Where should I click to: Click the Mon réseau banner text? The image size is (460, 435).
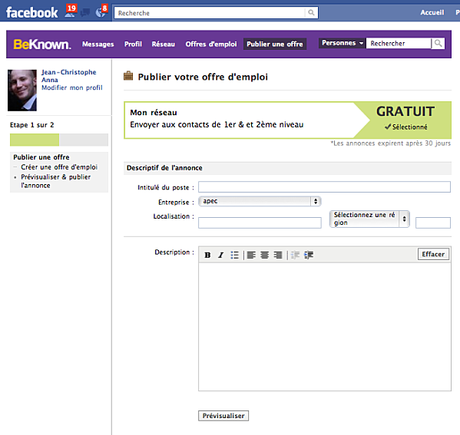click(153, 112)
